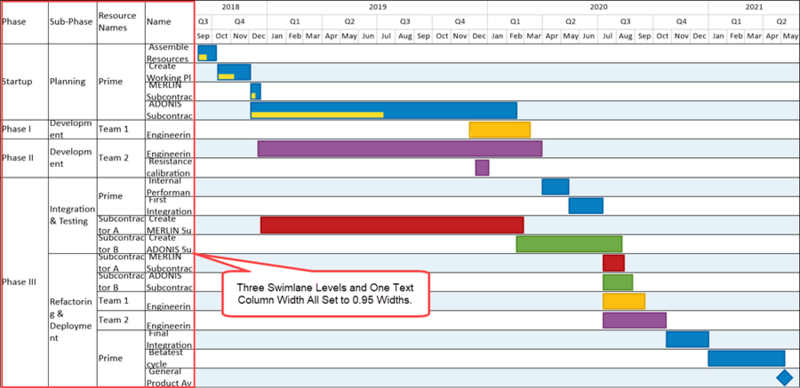Click the "Startup" phase cell
800x388 pixels.
point(26,82)
